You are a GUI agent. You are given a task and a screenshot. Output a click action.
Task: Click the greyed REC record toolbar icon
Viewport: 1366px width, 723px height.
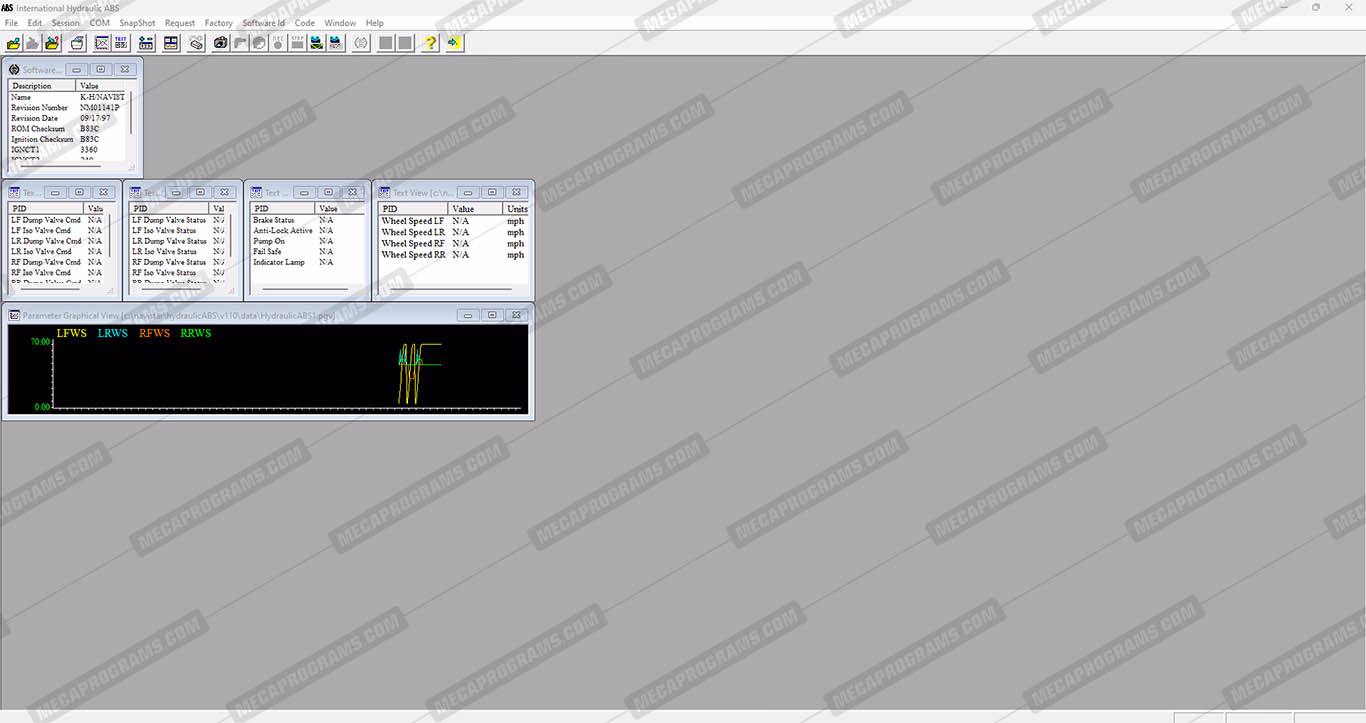tap(278, 43)
